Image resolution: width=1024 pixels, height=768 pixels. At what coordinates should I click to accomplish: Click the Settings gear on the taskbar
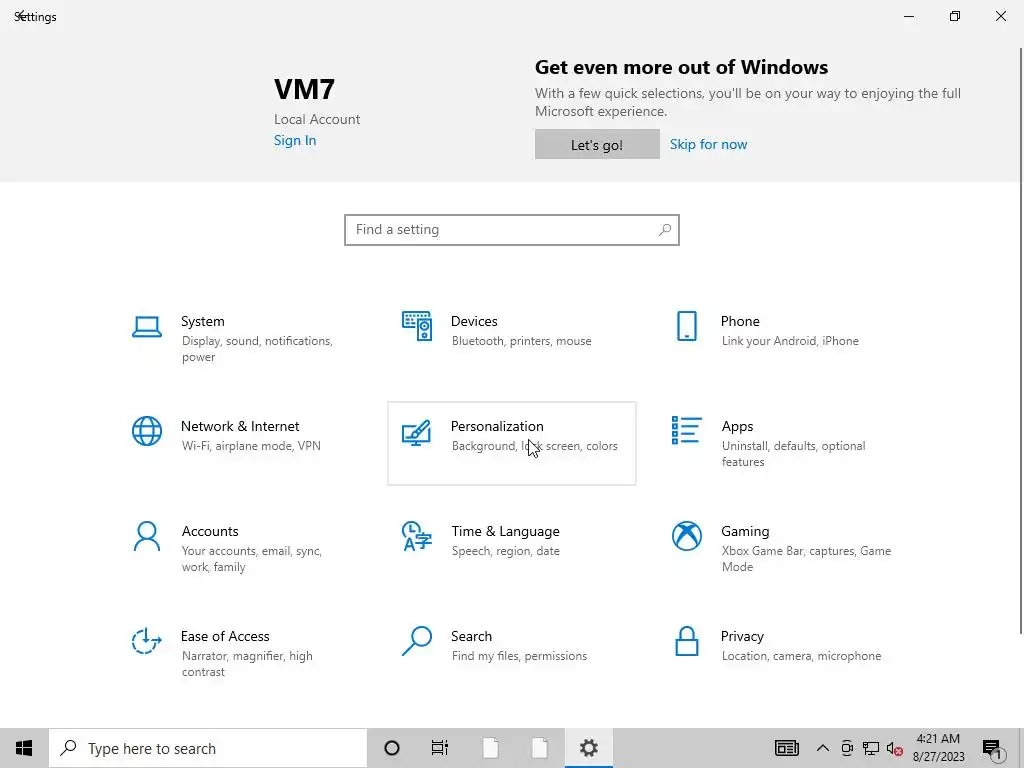(588, 748)
